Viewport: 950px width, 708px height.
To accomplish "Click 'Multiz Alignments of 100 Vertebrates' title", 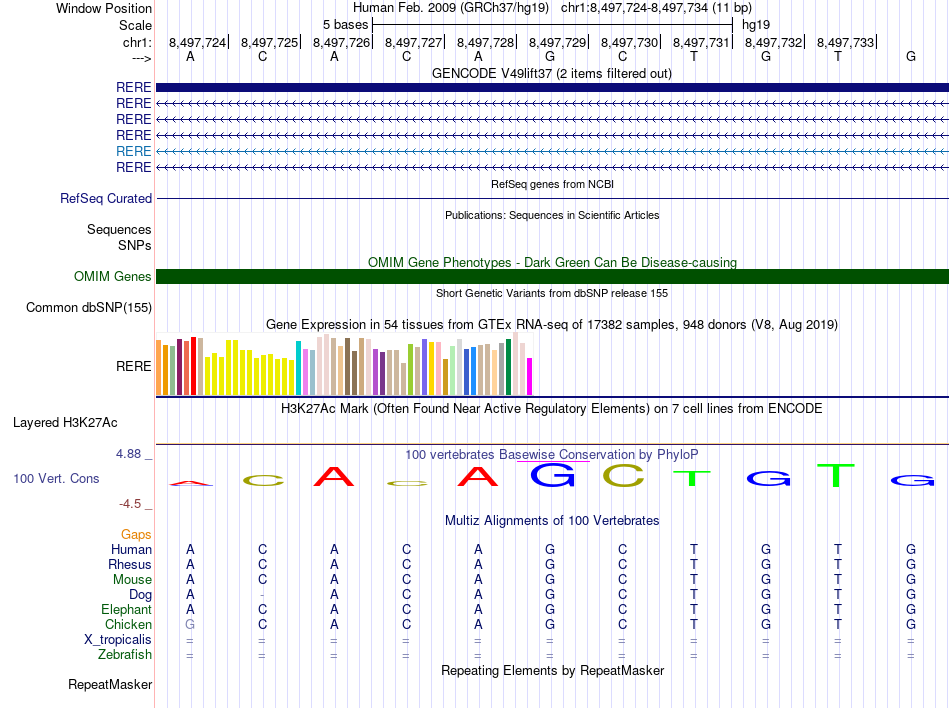I will [552, 521].
